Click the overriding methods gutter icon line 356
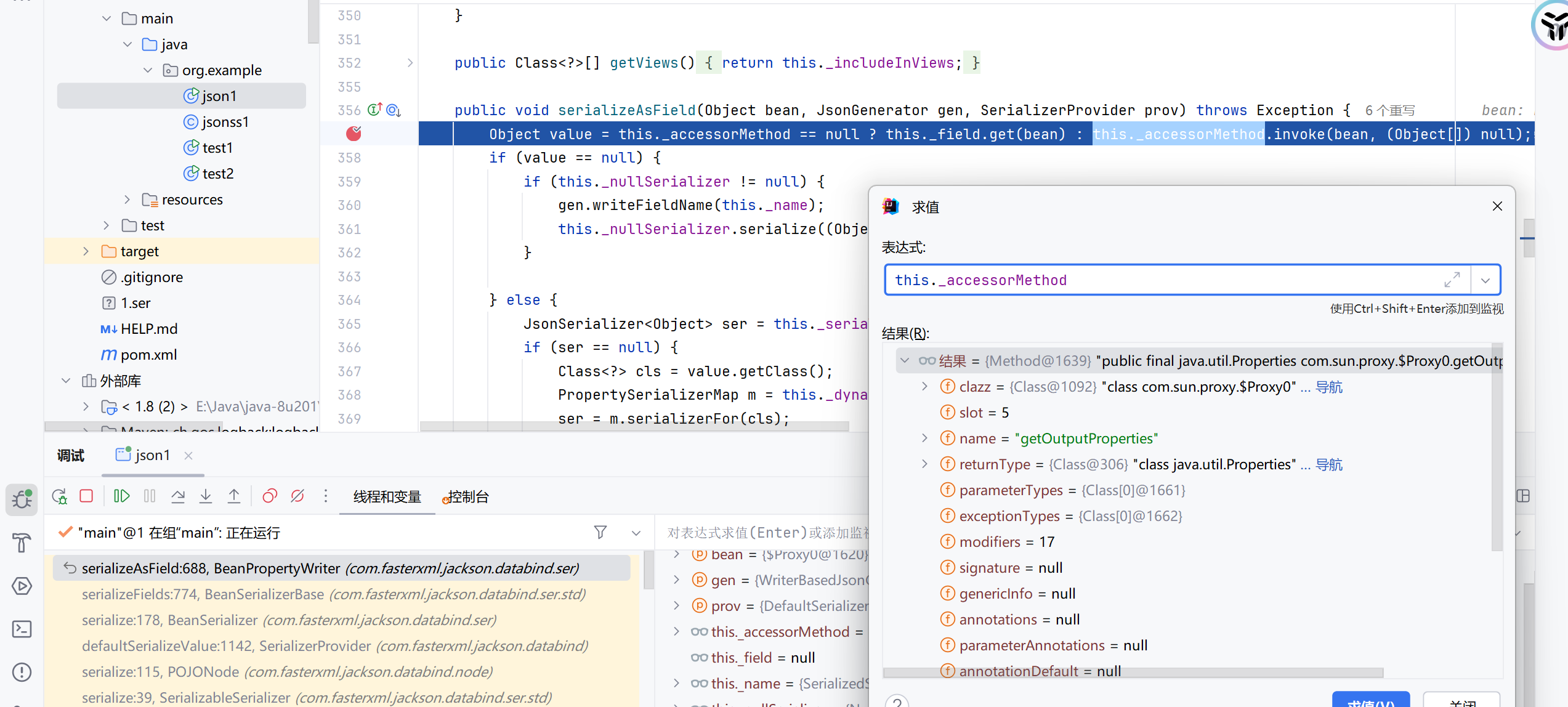 click(394, 110)
